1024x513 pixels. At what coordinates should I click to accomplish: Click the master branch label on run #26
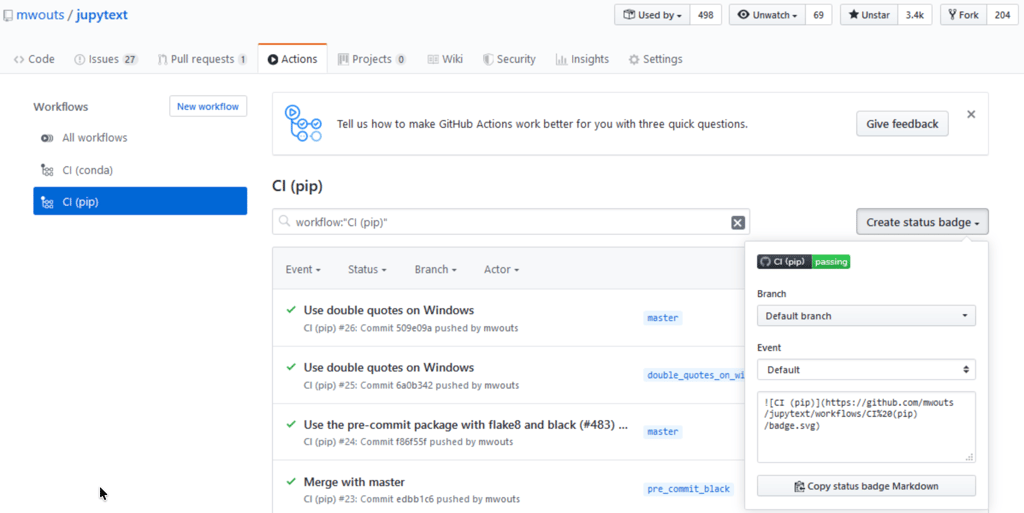pyautogui.click(x=663, y=318)
